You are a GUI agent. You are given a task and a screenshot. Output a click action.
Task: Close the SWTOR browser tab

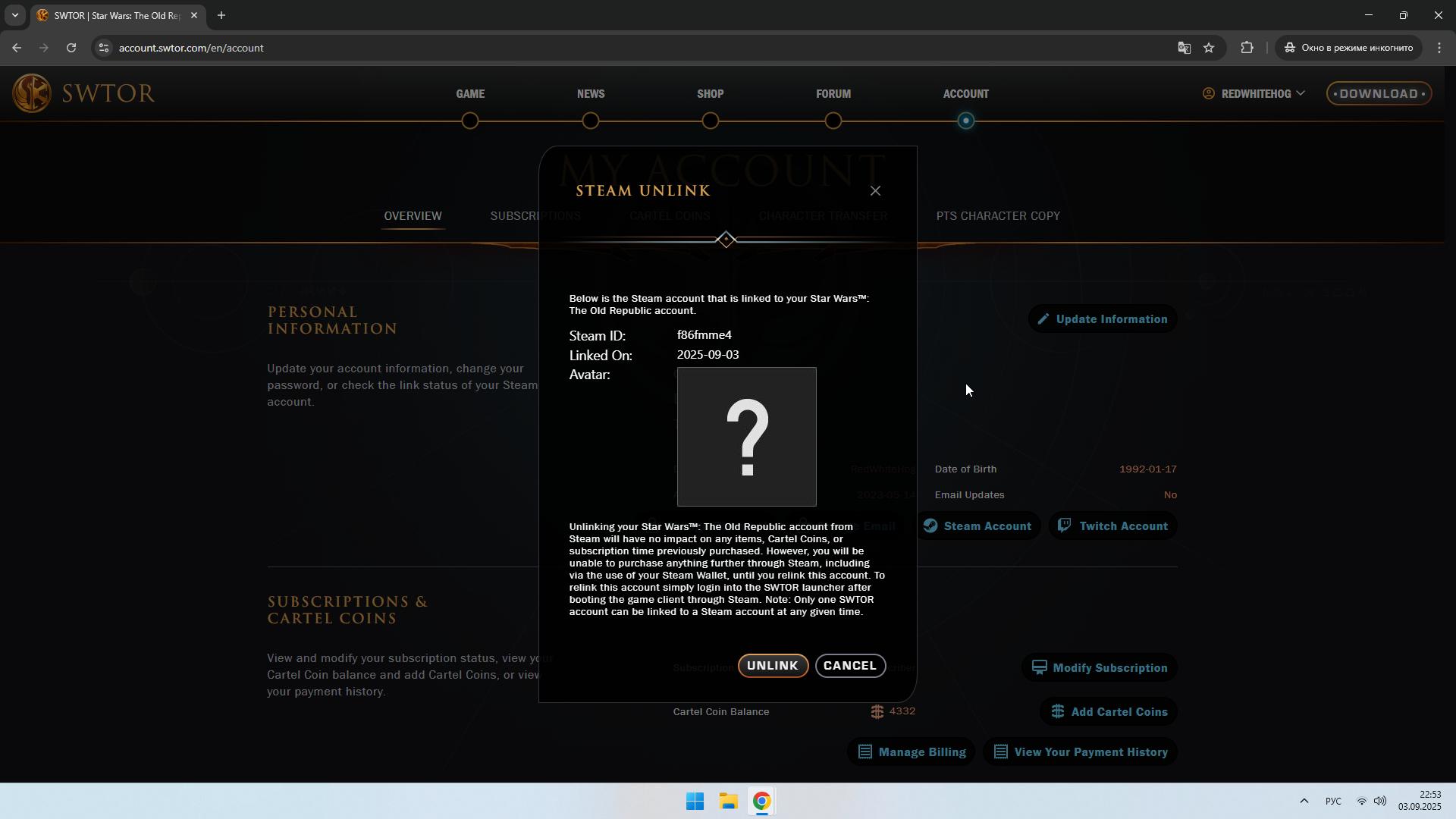(x=194, y=15)
